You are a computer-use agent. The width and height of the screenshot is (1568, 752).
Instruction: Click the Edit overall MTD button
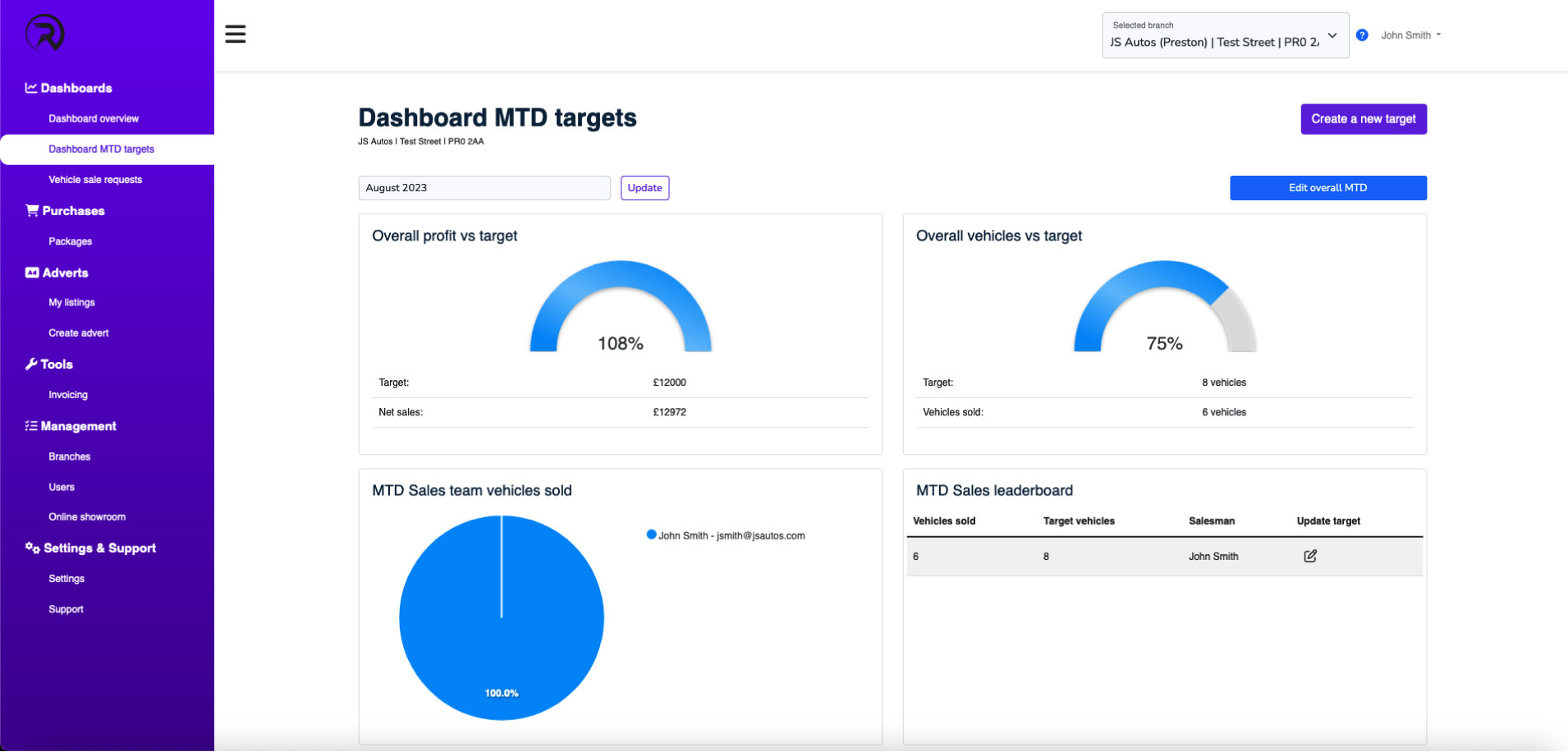[x=1327, y=187]
